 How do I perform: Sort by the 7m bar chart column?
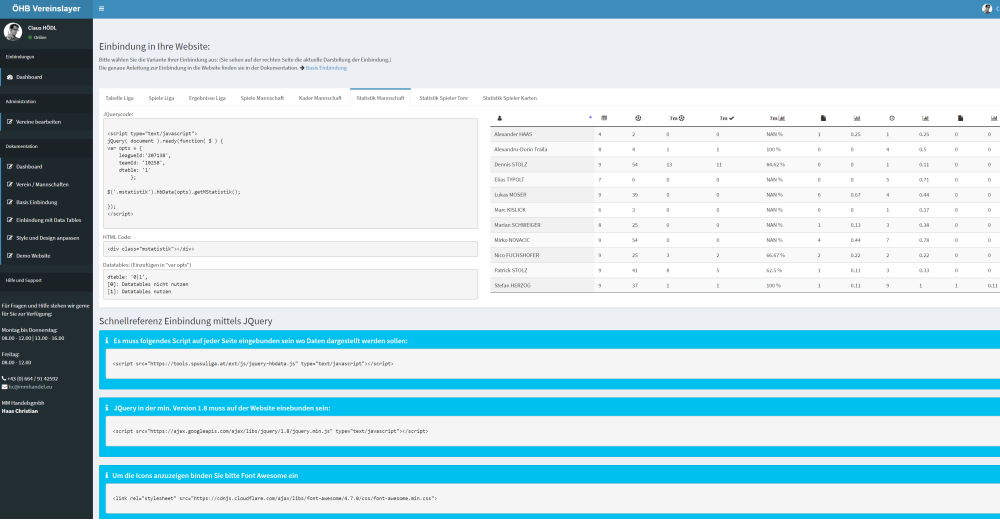tap(777, 118)
